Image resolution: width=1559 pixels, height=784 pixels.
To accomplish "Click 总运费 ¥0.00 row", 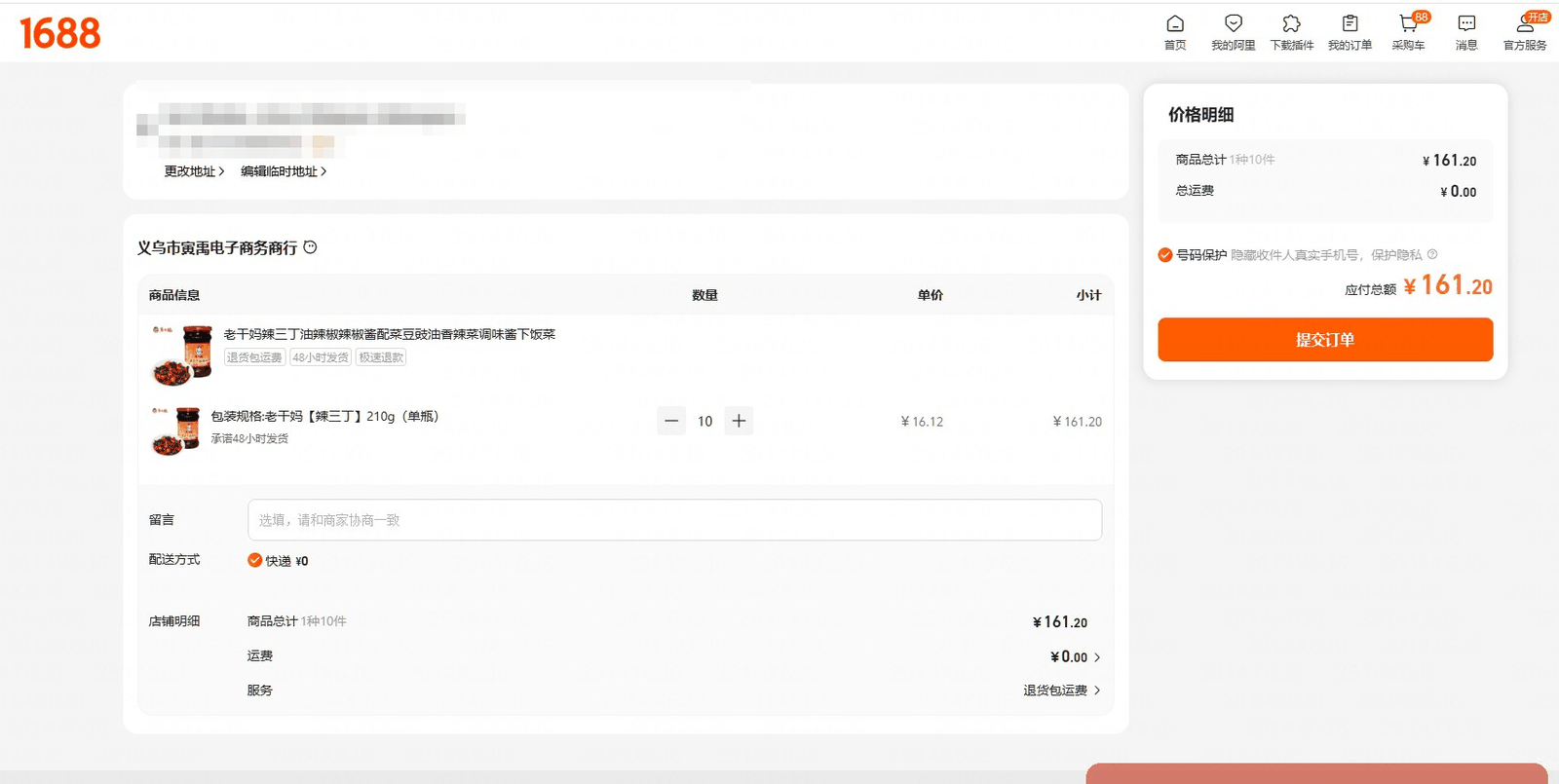I will [1325, 191].
